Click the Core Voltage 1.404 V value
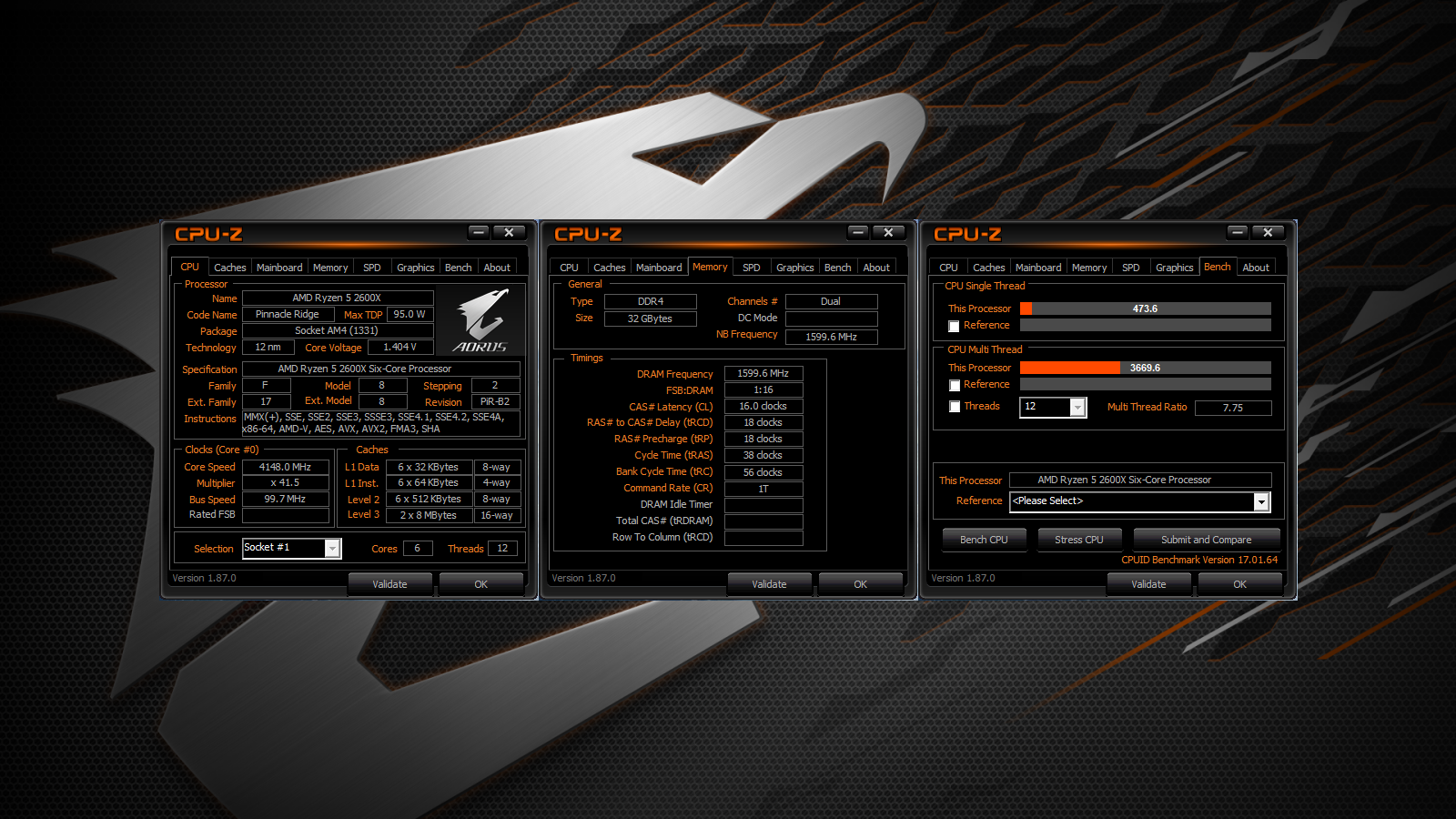The image size is (1456, 819). tap(400, 347)
